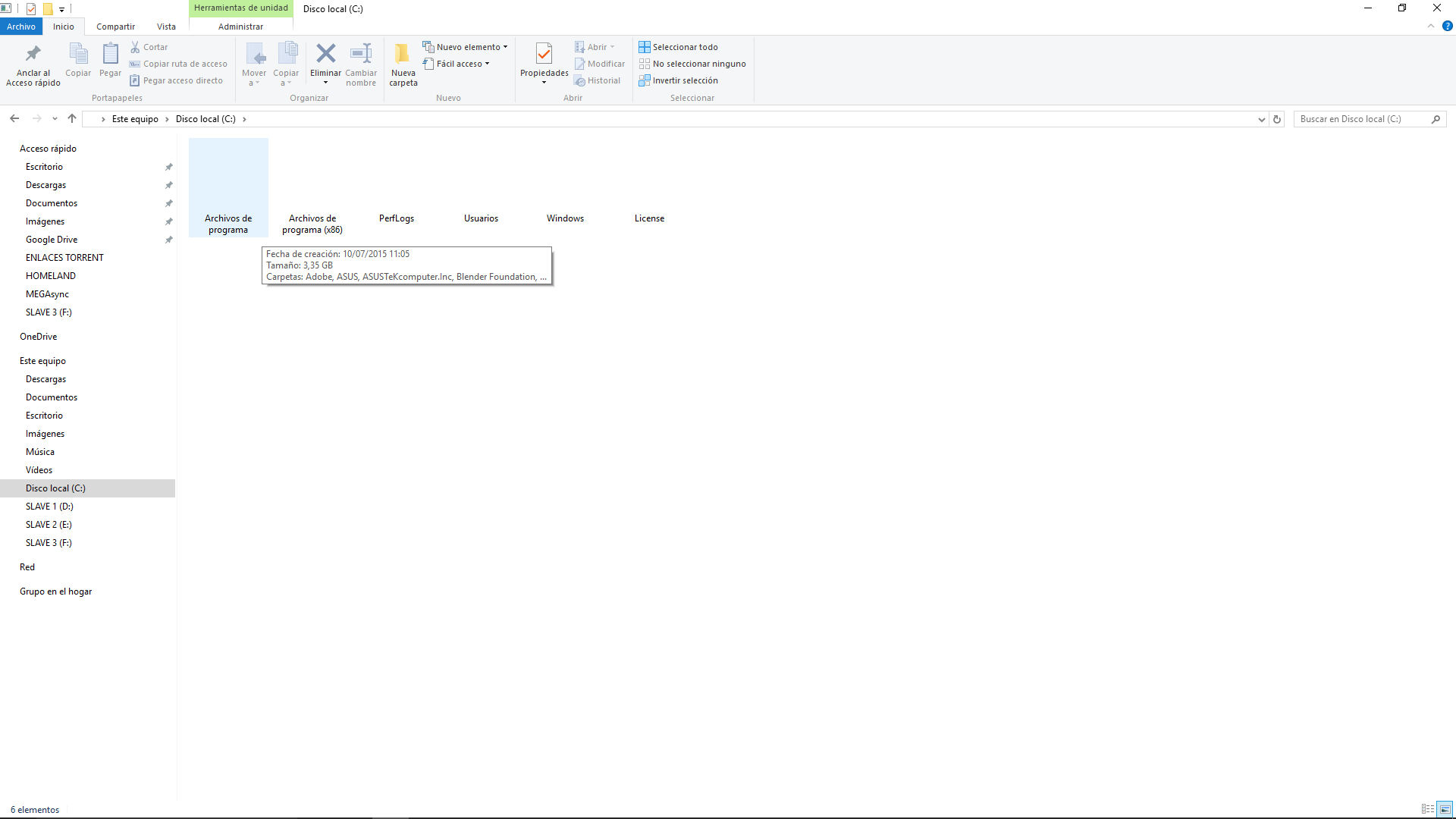Go up one level with up arrow

click(72, 118)
